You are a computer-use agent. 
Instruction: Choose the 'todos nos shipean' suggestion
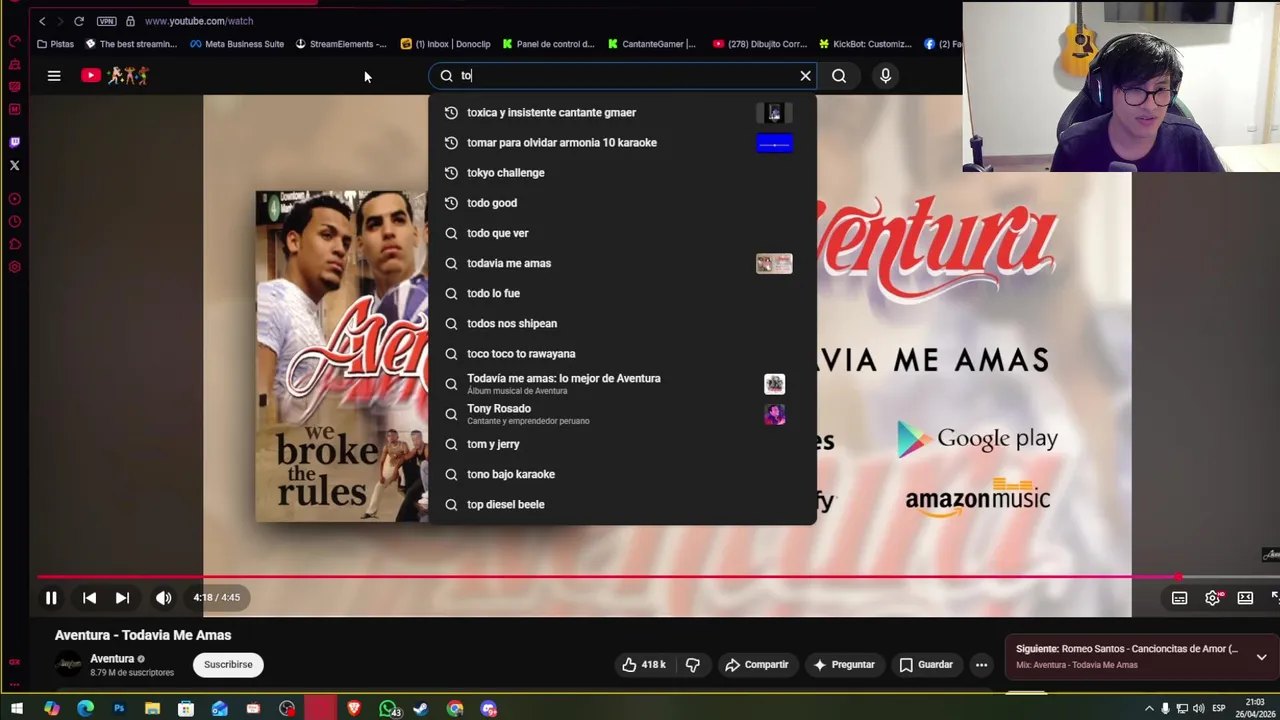[622, 323]
